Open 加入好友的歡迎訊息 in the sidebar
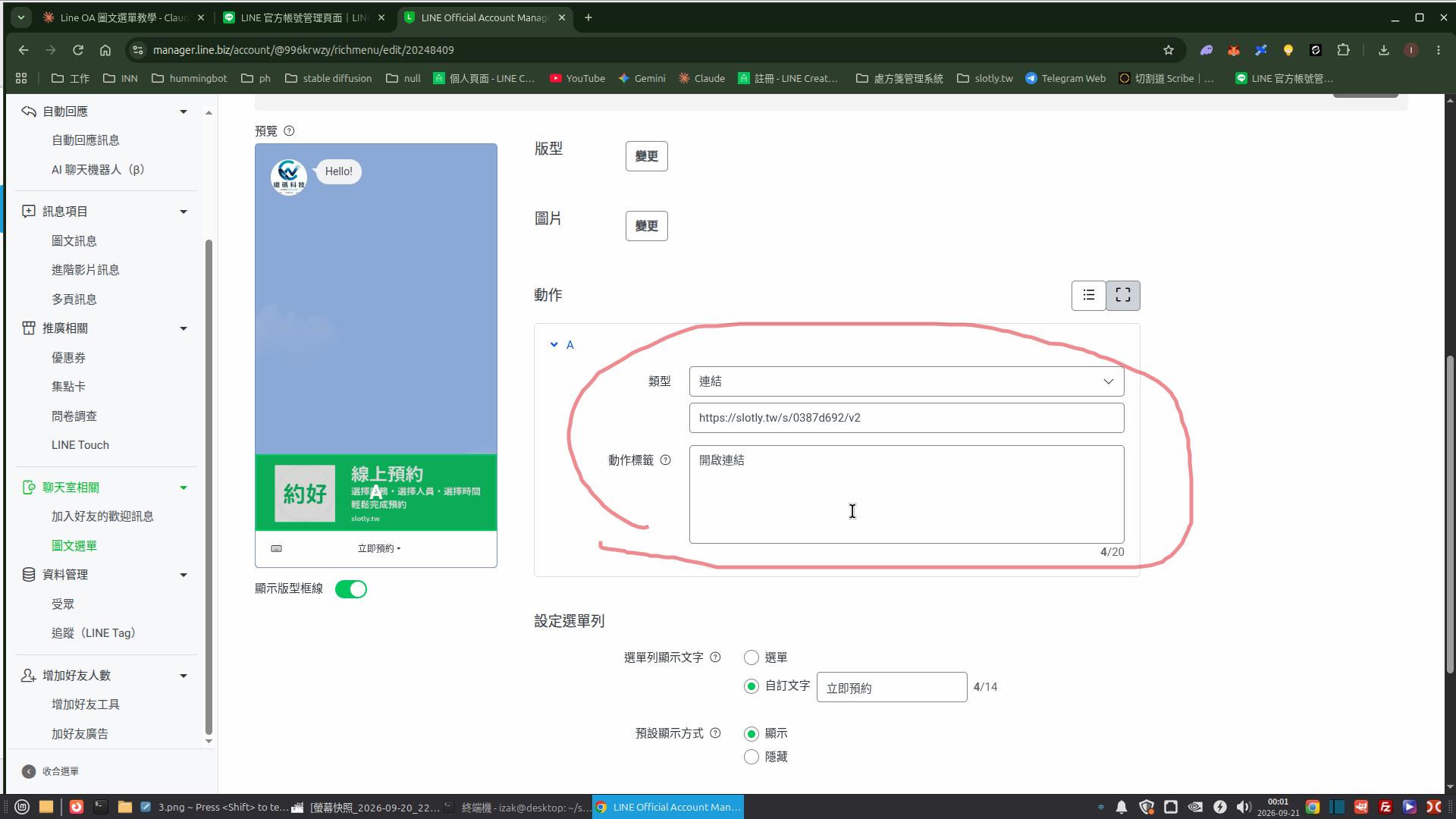 pos(102,516)
